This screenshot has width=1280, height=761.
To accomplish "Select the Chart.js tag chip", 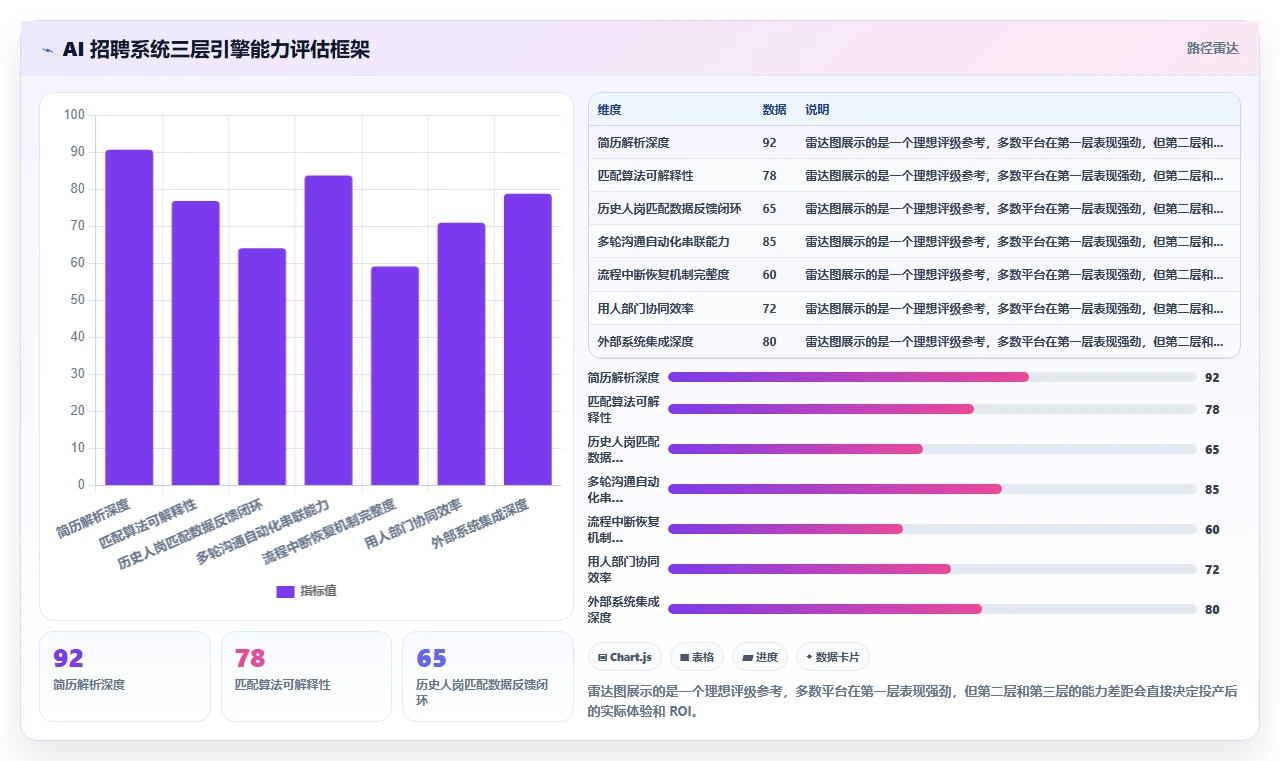I will [624, 657].
